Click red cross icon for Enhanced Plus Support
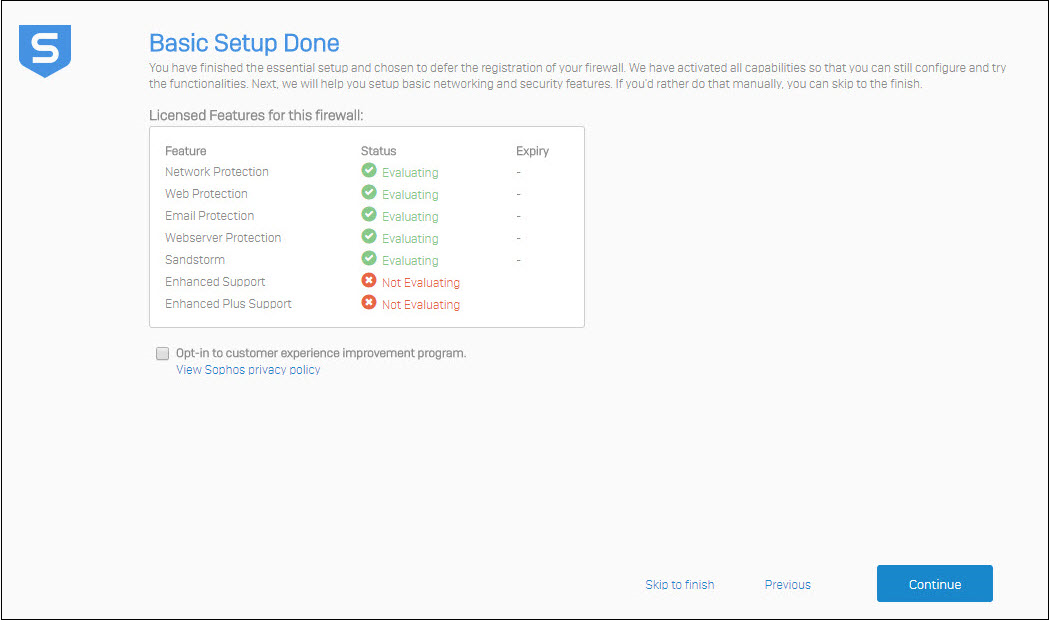1049x620 pixels. coord(369,302)
